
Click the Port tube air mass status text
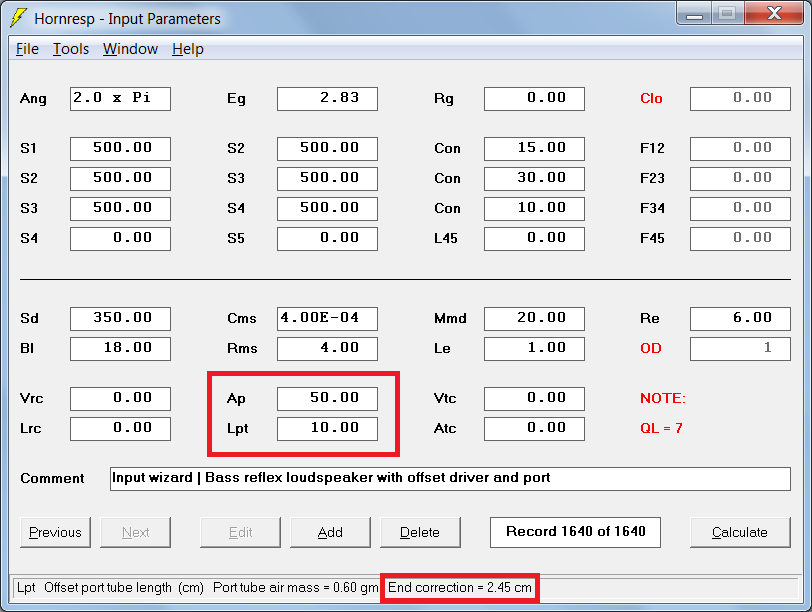[x=296, y=588]
